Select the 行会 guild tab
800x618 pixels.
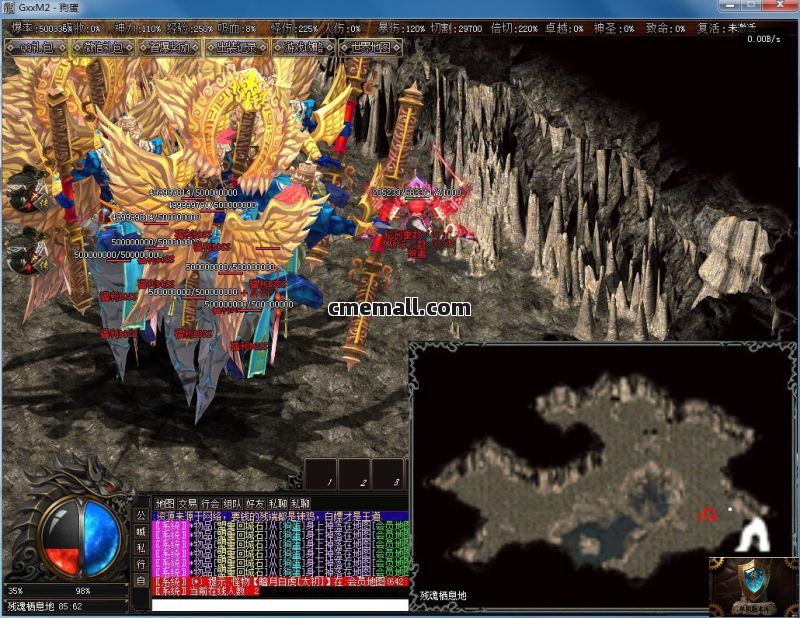[x=211, y=503]
